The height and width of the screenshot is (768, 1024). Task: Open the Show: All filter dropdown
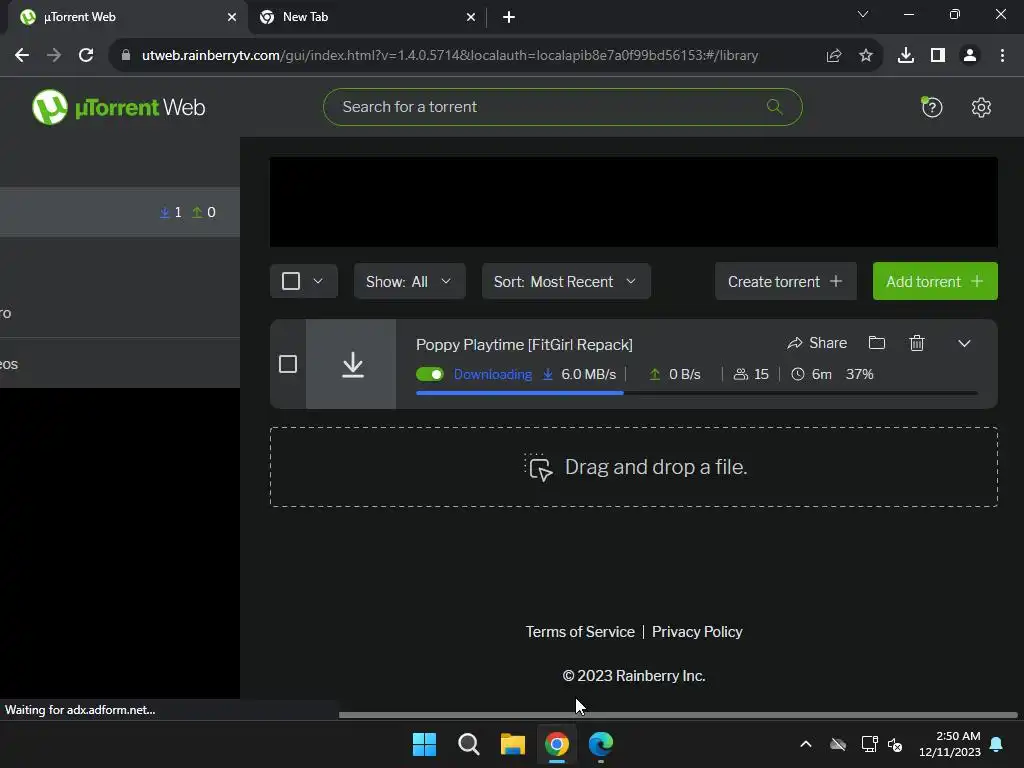tap(409, 281)
